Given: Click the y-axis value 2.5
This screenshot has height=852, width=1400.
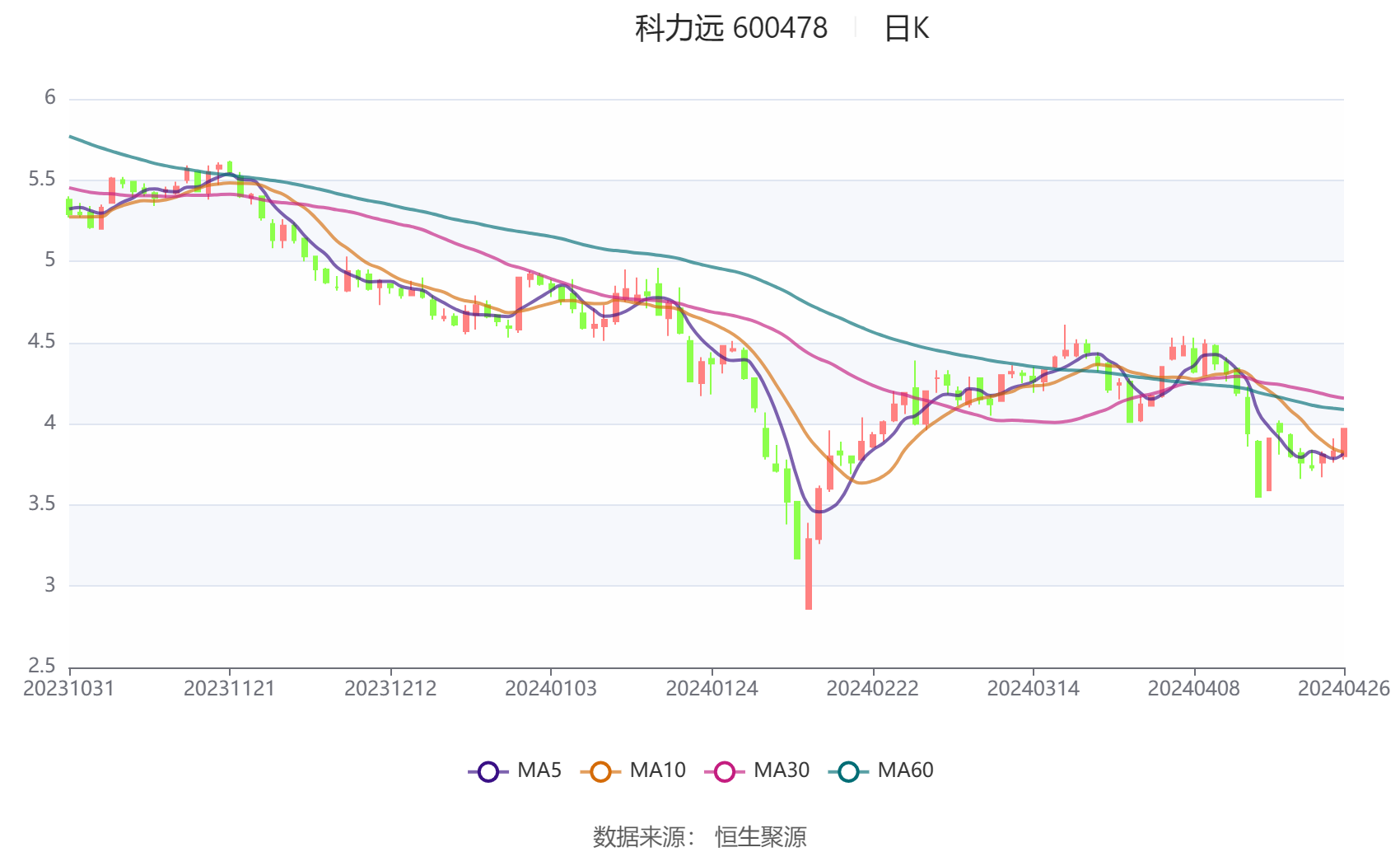Looking at the screenshot, I should tap(42, 666).
